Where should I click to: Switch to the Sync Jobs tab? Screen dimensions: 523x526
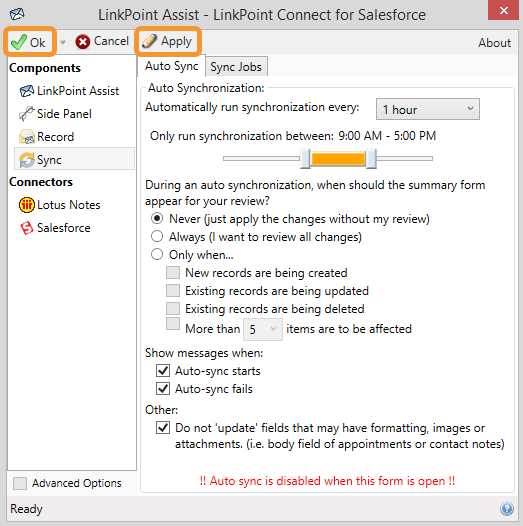coord(236,67)
